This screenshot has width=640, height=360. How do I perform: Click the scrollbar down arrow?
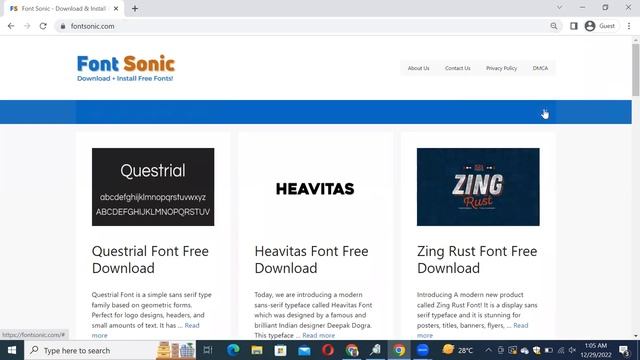[636, 336]
